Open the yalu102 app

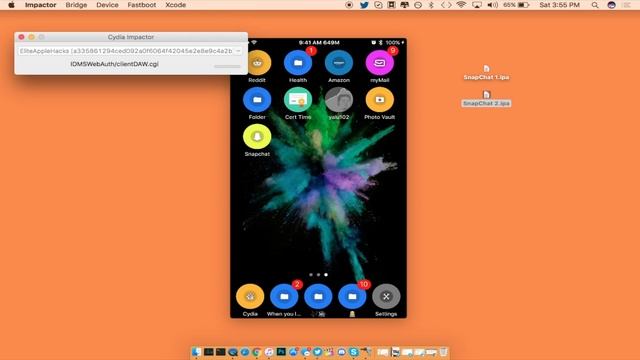point(339,100)
